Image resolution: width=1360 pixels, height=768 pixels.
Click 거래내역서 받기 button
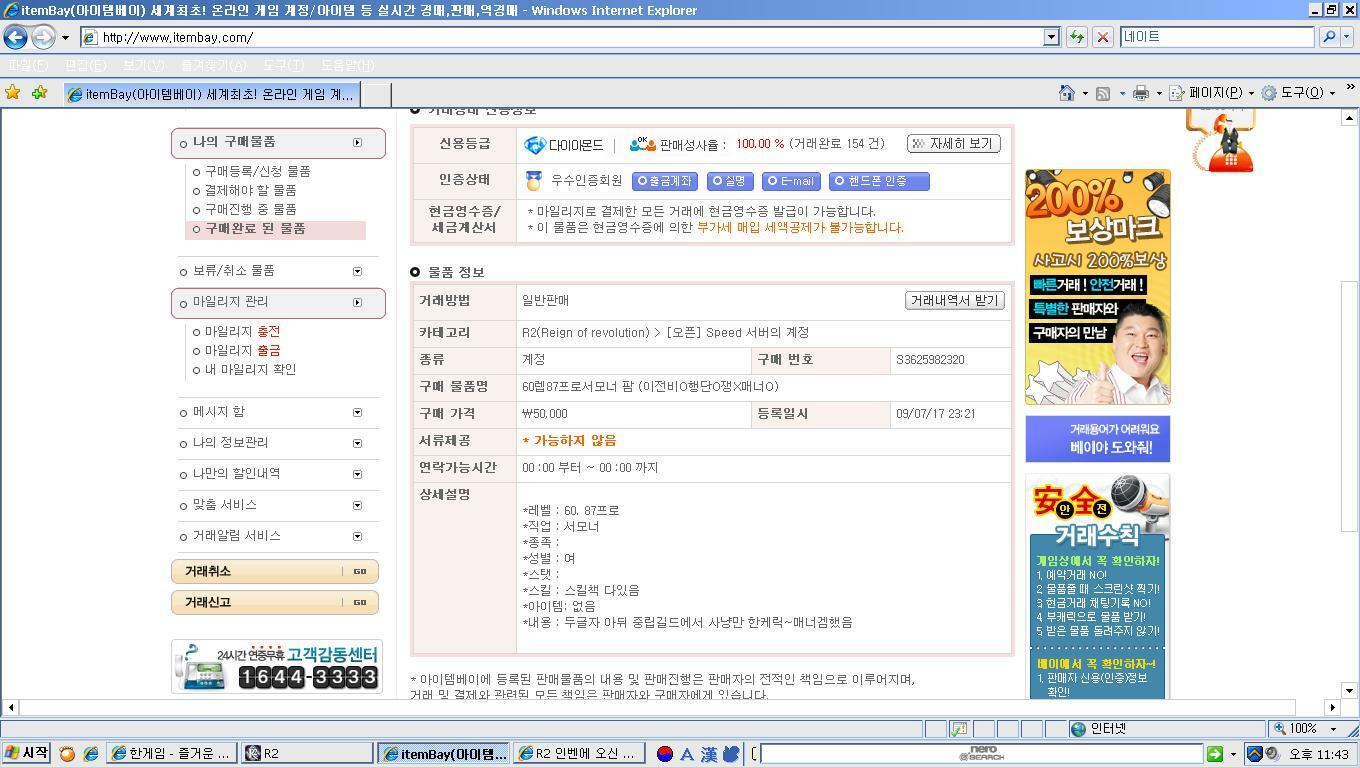[x=954, y=300]
